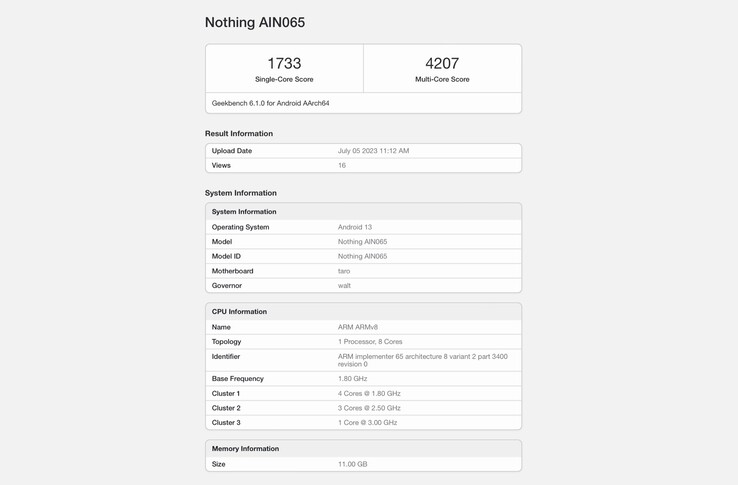738x485 pixels.
Task: Select the 'walt' governor value
Action: pyautogui.click(x=344, y=285)
